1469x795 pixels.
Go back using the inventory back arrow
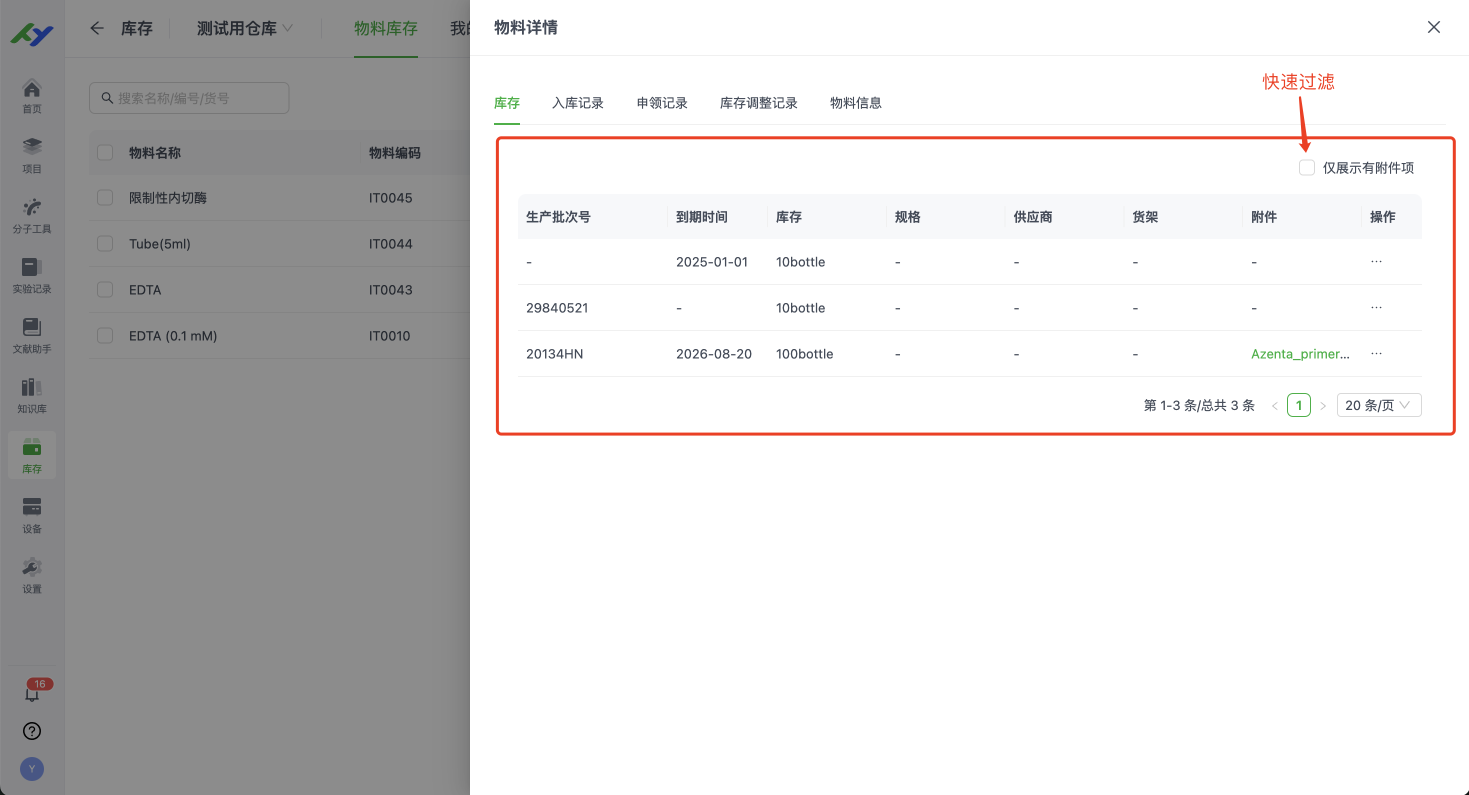click(95, 28)
